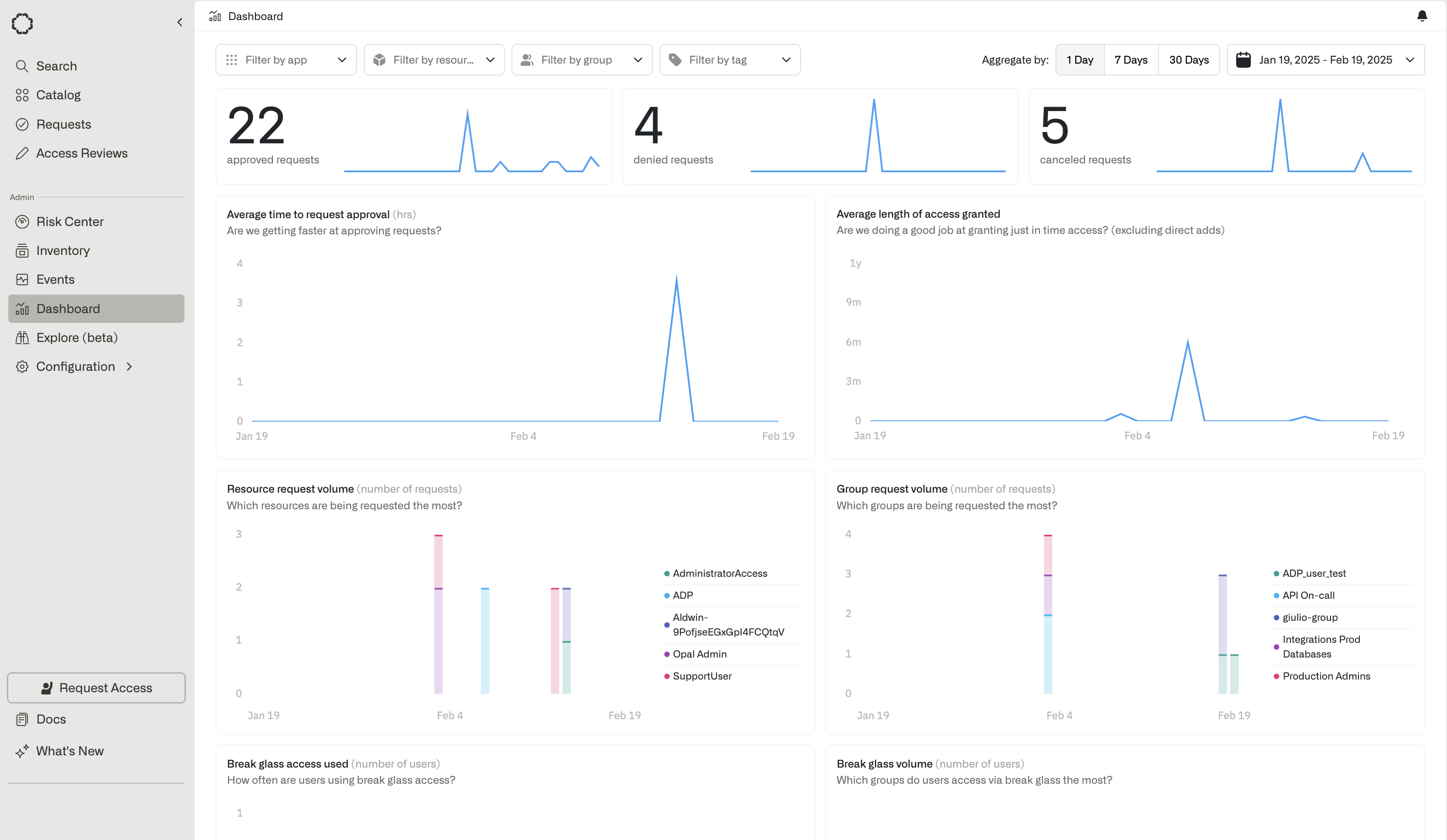The image size is (1447, 840).
Task: Expand the Configuration menu chevron
Action: pos(129,366)
